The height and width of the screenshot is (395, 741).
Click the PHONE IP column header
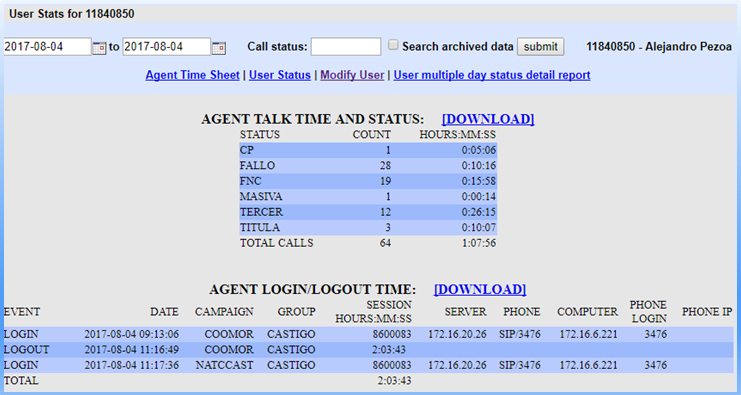[x=707, y=312]
